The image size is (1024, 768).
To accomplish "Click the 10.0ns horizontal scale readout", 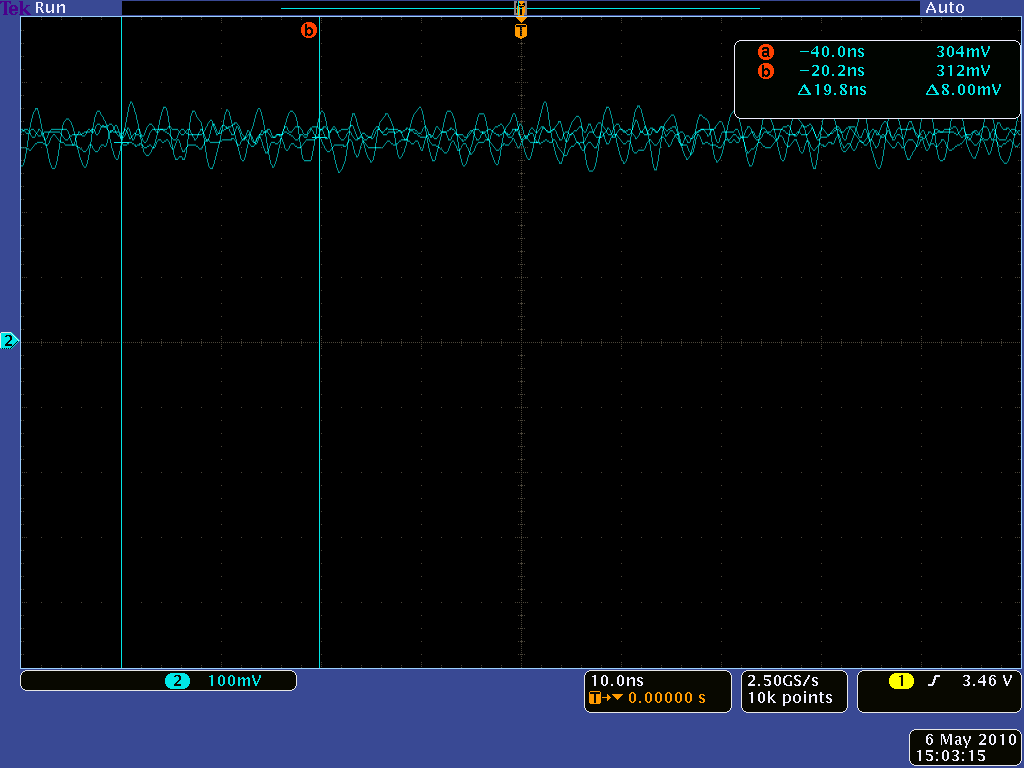I will [617, 681].
